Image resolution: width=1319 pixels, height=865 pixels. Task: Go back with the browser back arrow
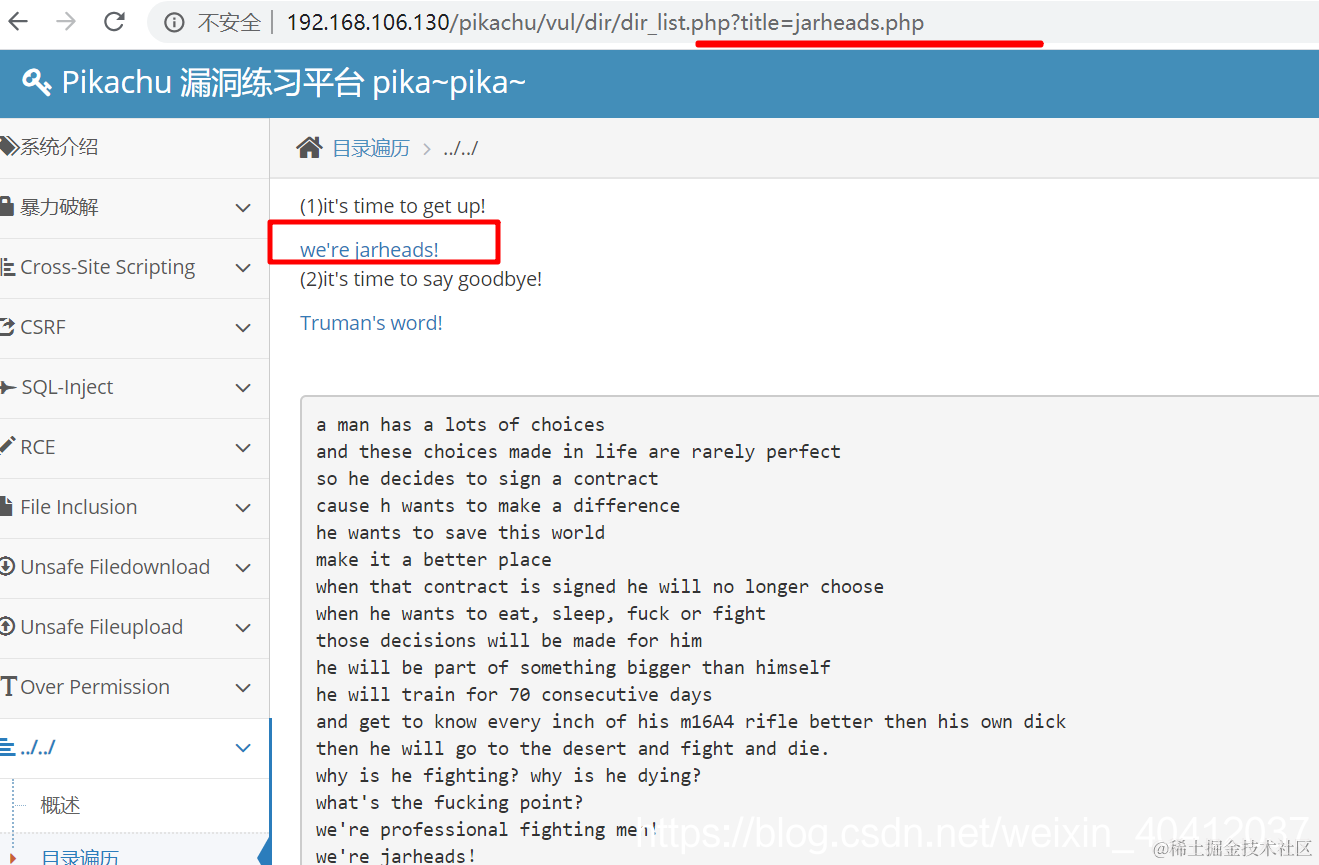click(17, 21)
